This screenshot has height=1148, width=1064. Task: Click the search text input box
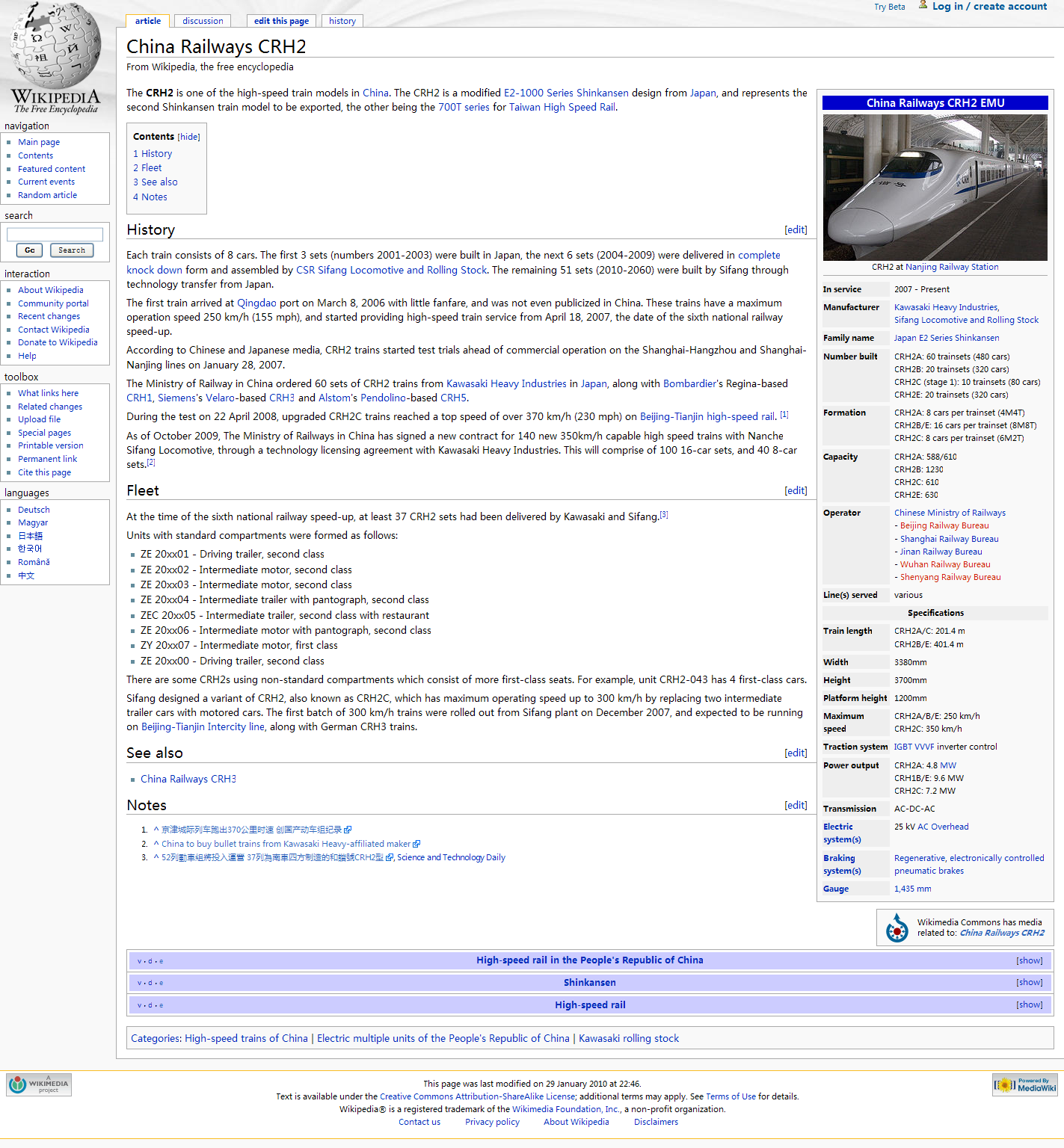point(55,235)
